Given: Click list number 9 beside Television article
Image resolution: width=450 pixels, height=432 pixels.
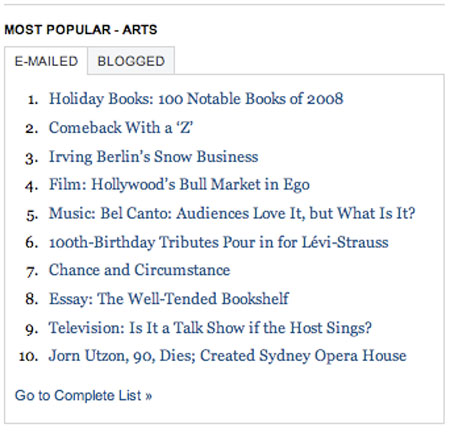Looking at the screenshot, I should [32, 329].
